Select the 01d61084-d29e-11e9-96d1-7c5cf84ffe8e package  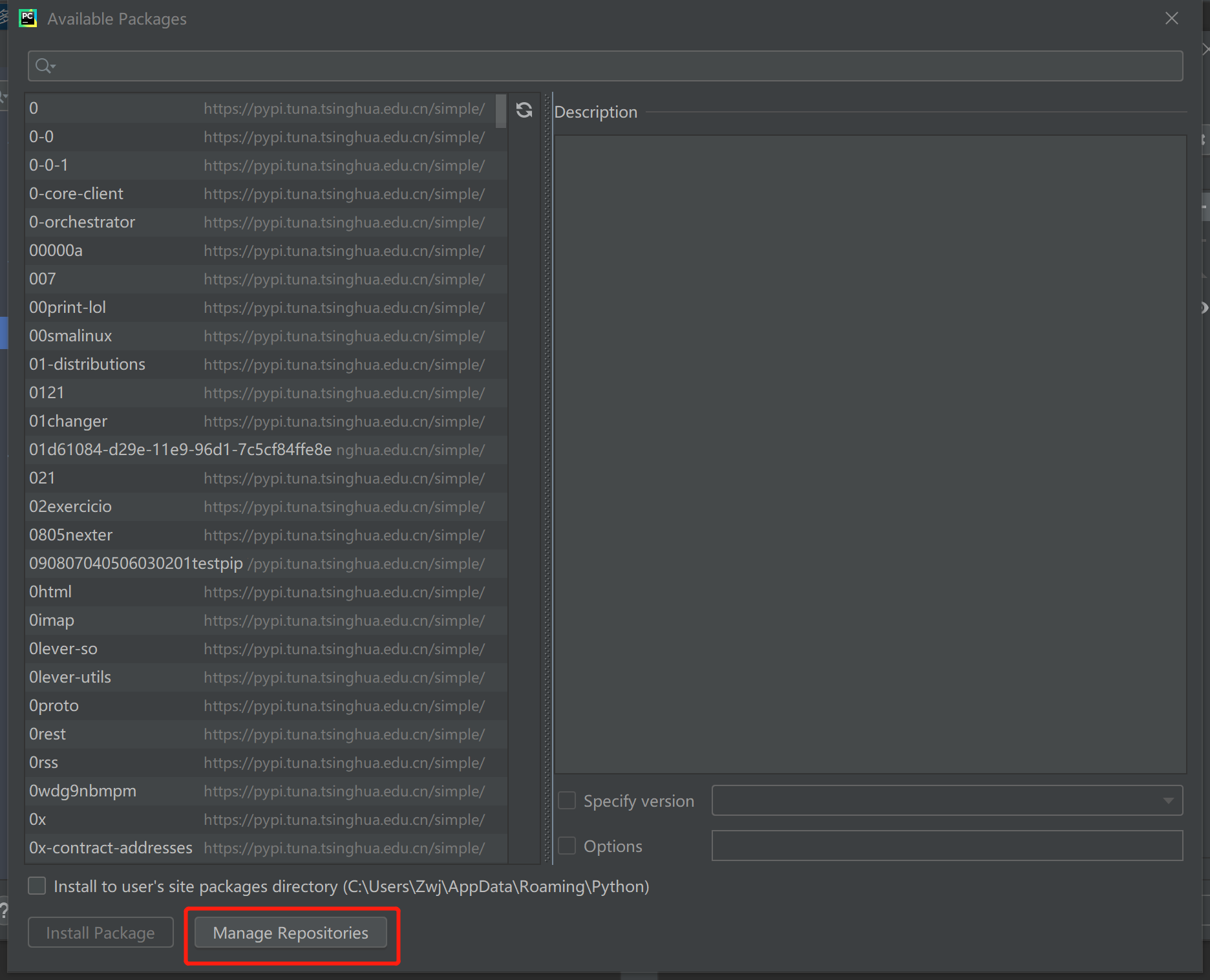pos(266,450)
